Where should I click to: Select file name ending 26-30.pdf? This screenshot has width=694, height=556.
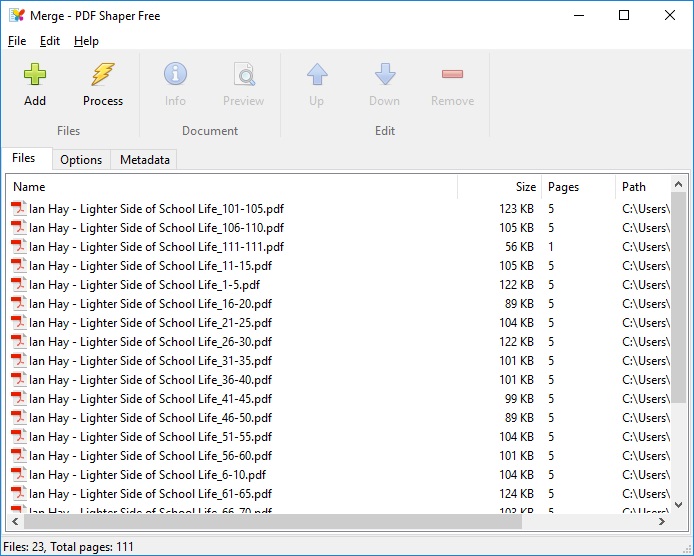click(x=150, y=342)
